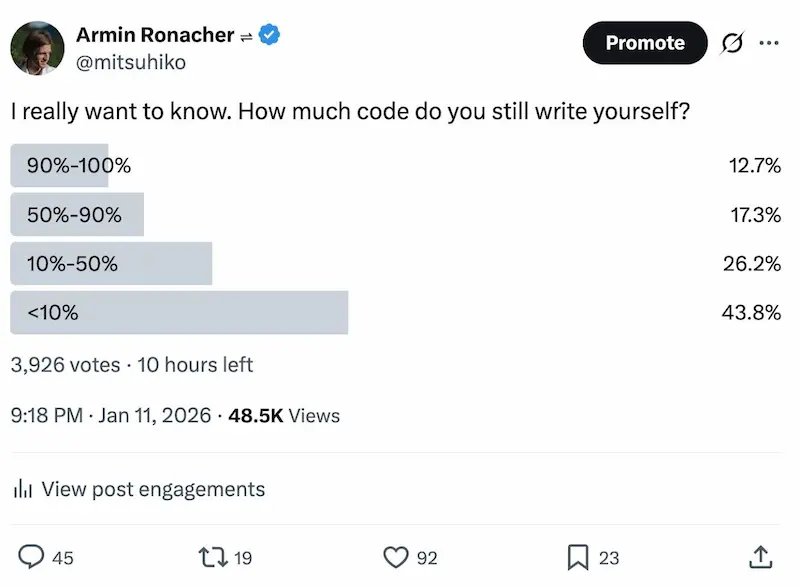
Task: Click the analytics bar chart icon
Action: [x=22, y=489]
